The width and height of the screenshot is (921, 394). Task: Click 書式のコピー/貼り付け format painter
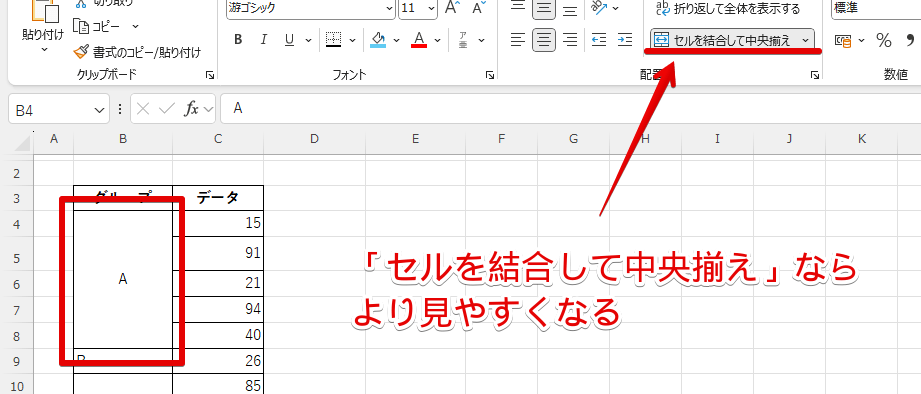pyautogui.click(x=137, y=53)
